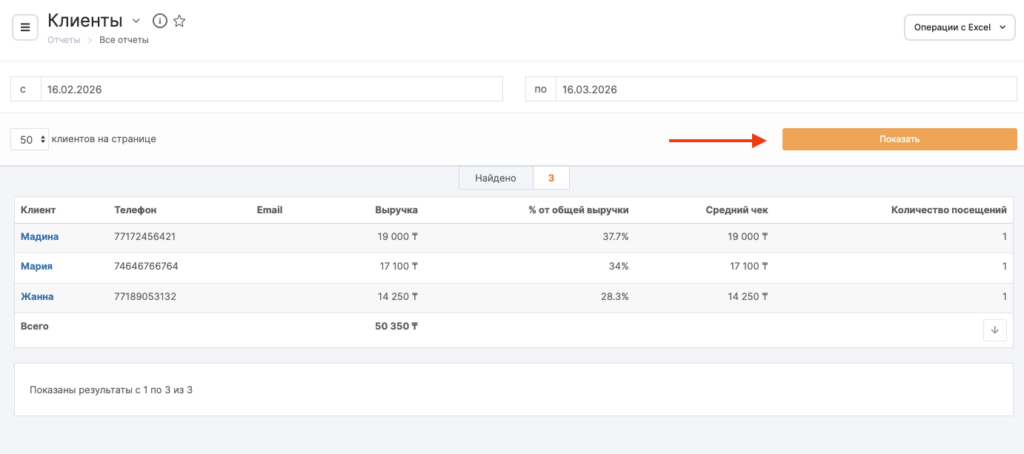This screenshot has height=454, width=1024.
Task: Click the start date field 16.02.2026
Action: [270, 89]
